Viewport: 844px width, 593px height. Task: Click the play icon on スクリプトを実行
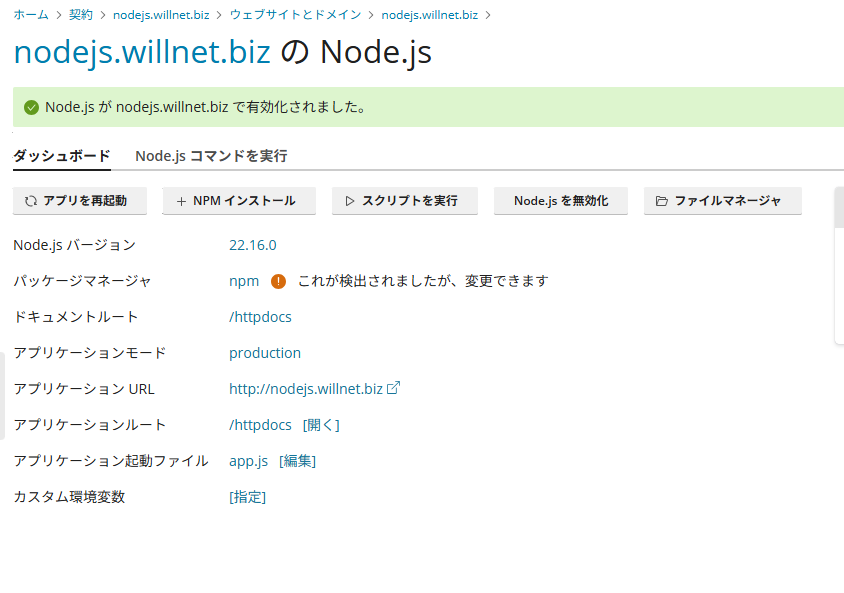[350, 201]
